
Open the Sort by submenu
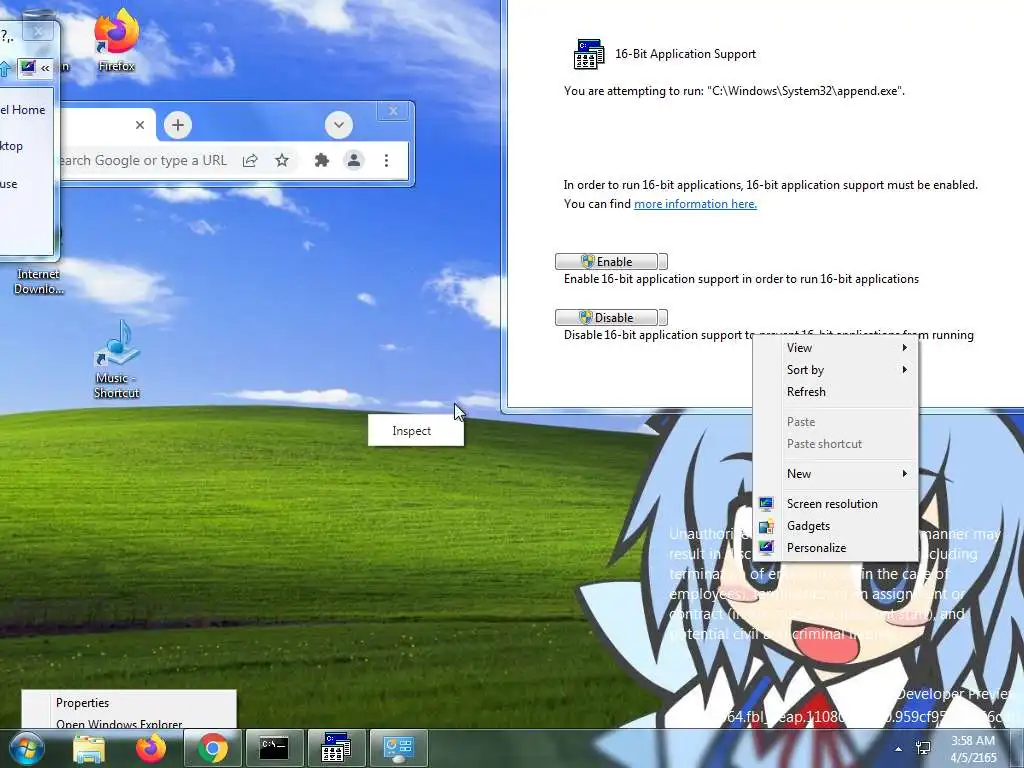835,370
